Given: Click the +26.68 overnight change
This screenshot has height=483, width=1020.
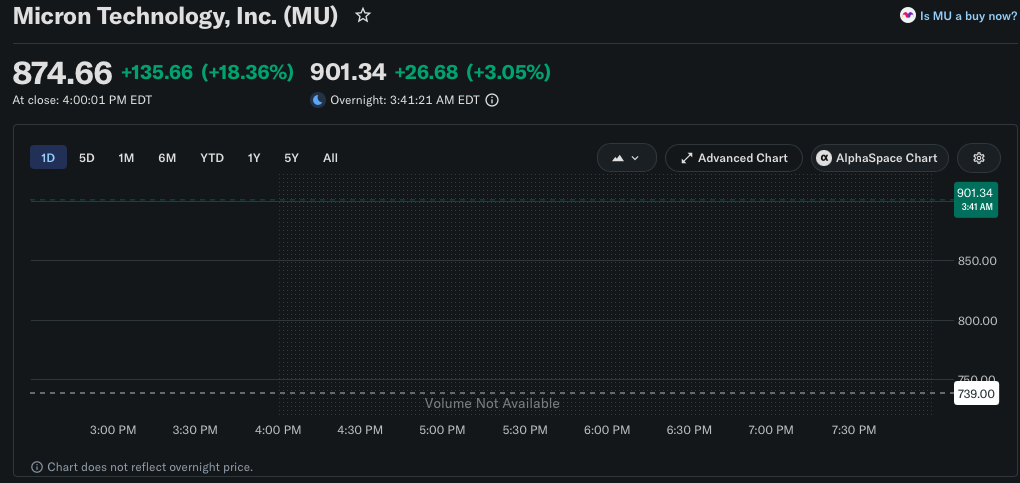Looking at the screenshot, I should tap(426, 72).
